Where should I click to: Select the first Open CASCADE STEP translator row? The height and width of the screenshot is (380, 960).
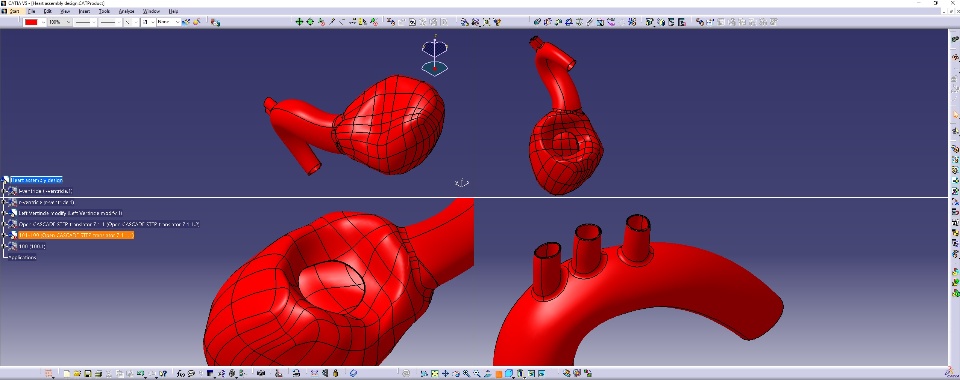108,224
